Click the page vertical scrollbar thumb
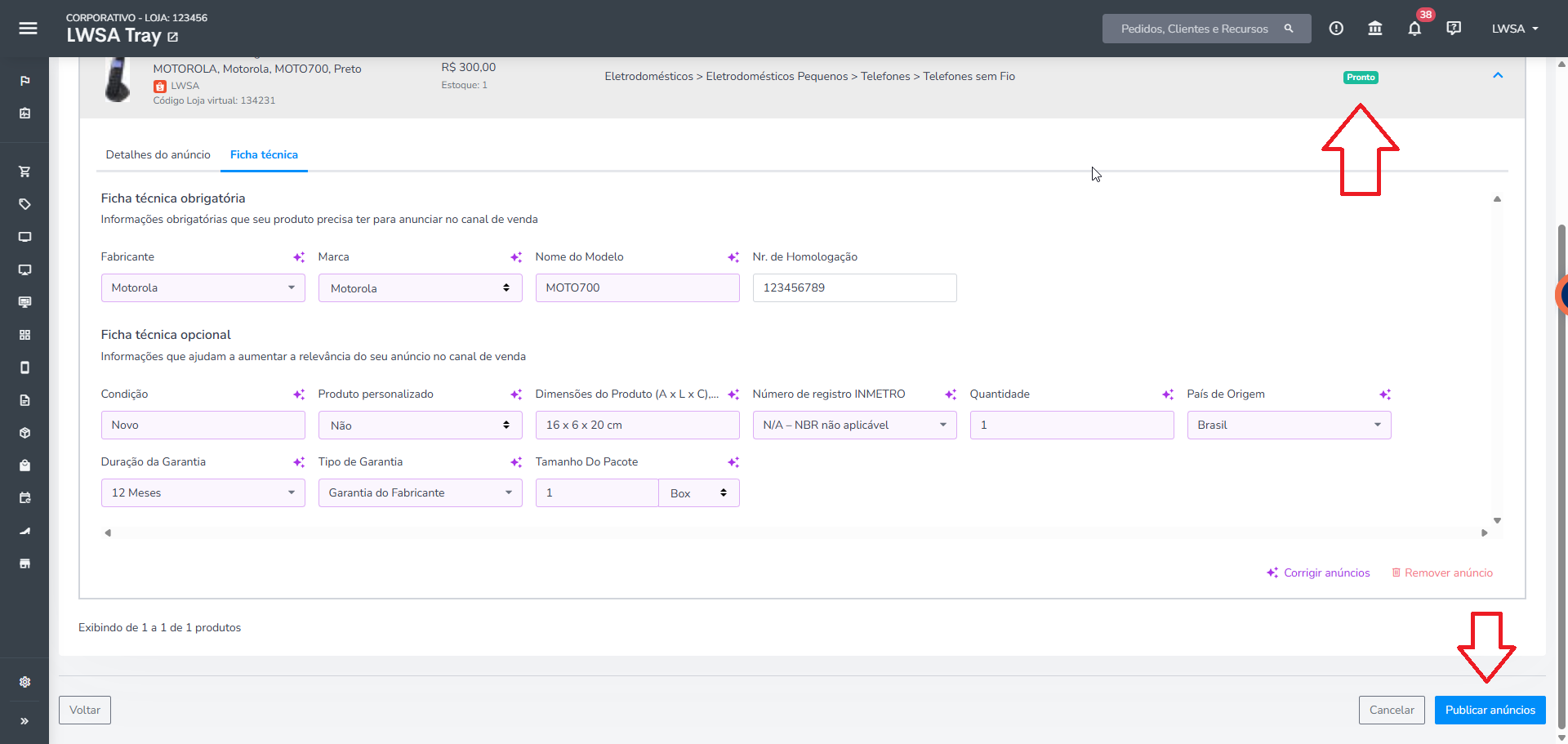Image resolution: width=1568 pixels, height=744 pixels. pyautogui.click(x=1561, y=476)
